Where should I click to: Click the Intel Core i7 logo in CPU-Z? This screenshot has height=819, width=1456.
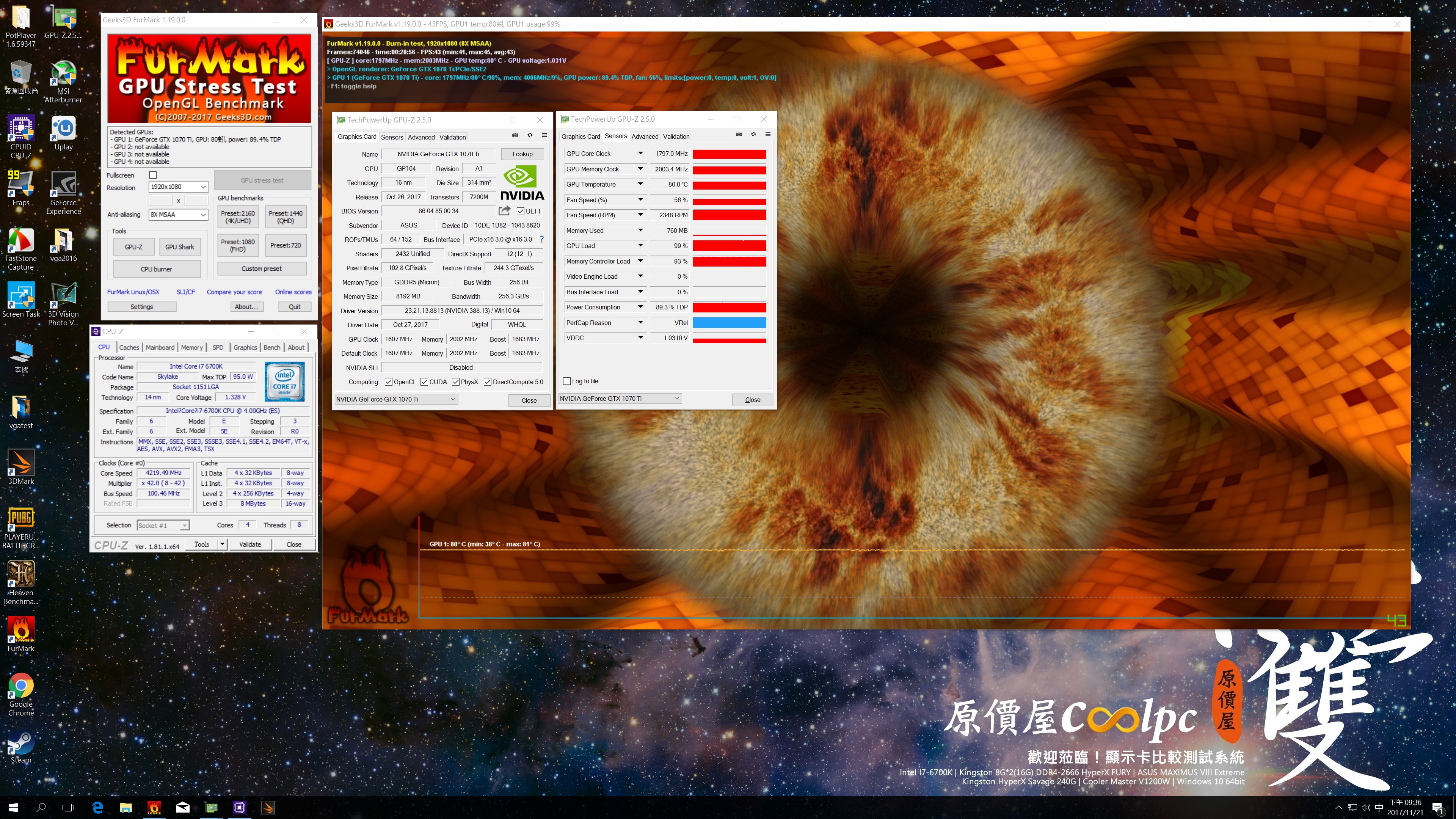(x=284, y=382)
